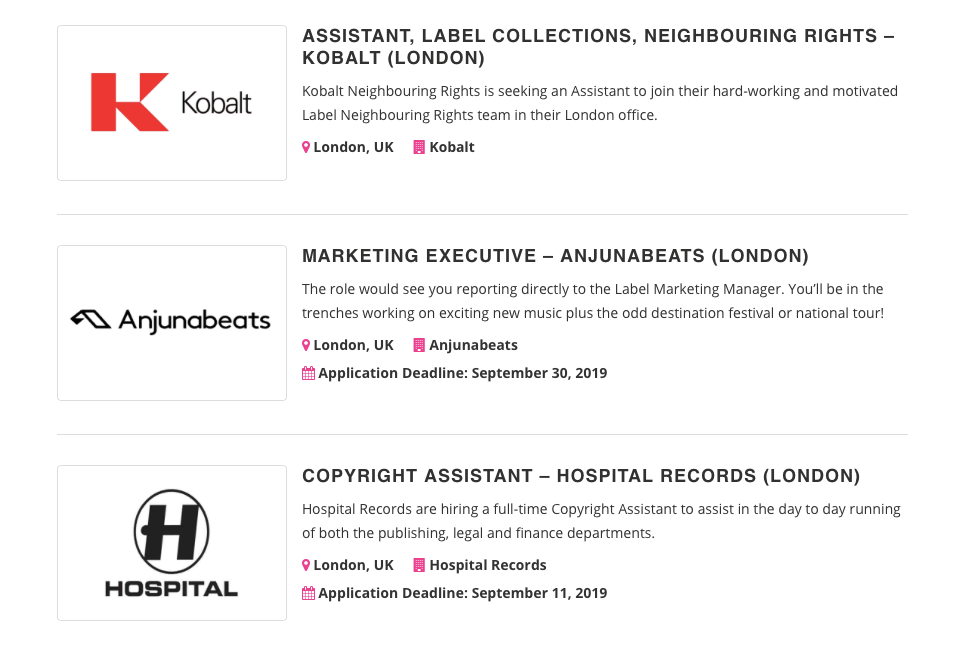This screenshot has width=956, height=647.
Task: Click the calendar icon for the September 11 deadline
Action: (309, 593)
